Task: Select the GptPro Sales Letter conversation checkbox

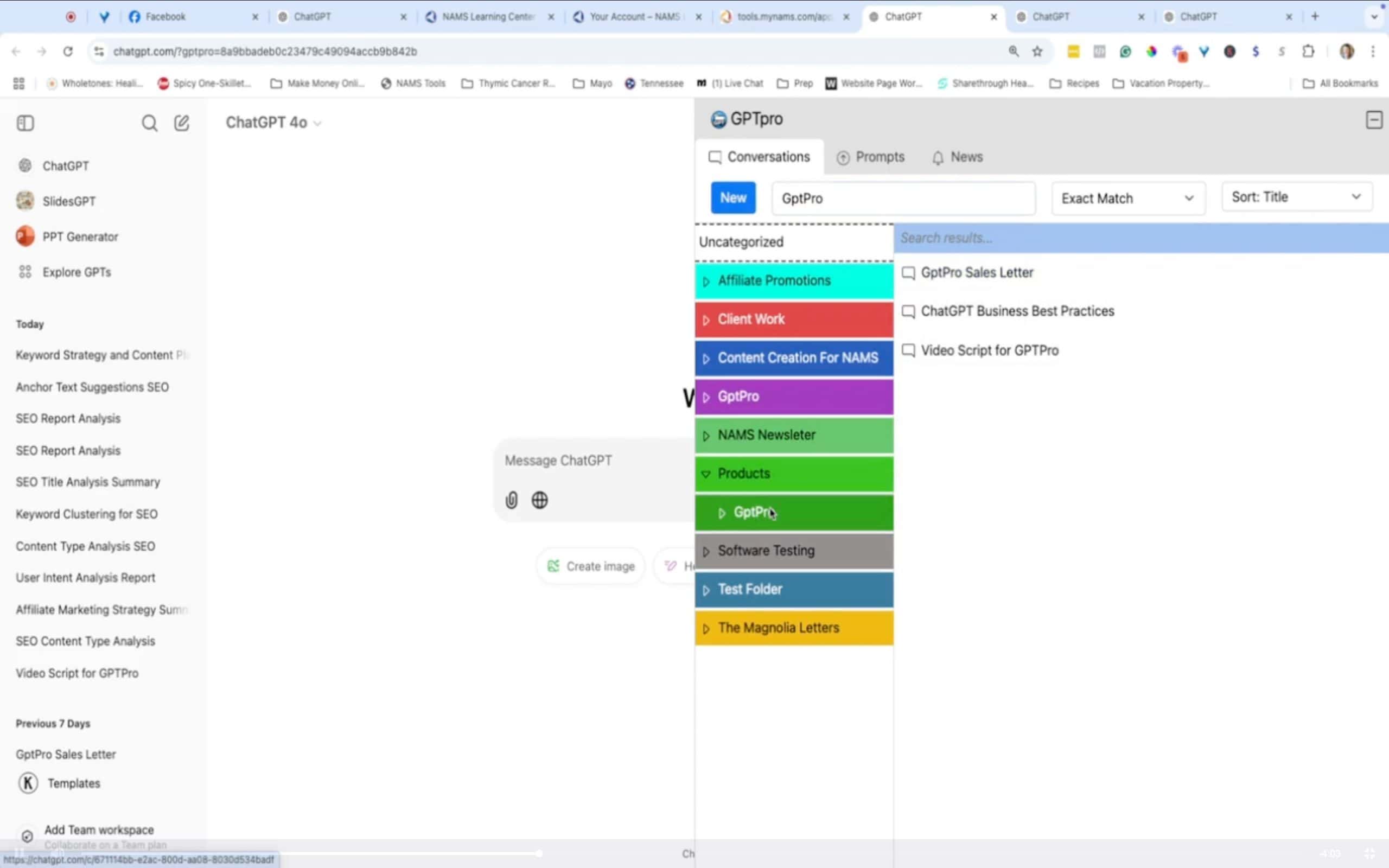Action: [908, 273]
